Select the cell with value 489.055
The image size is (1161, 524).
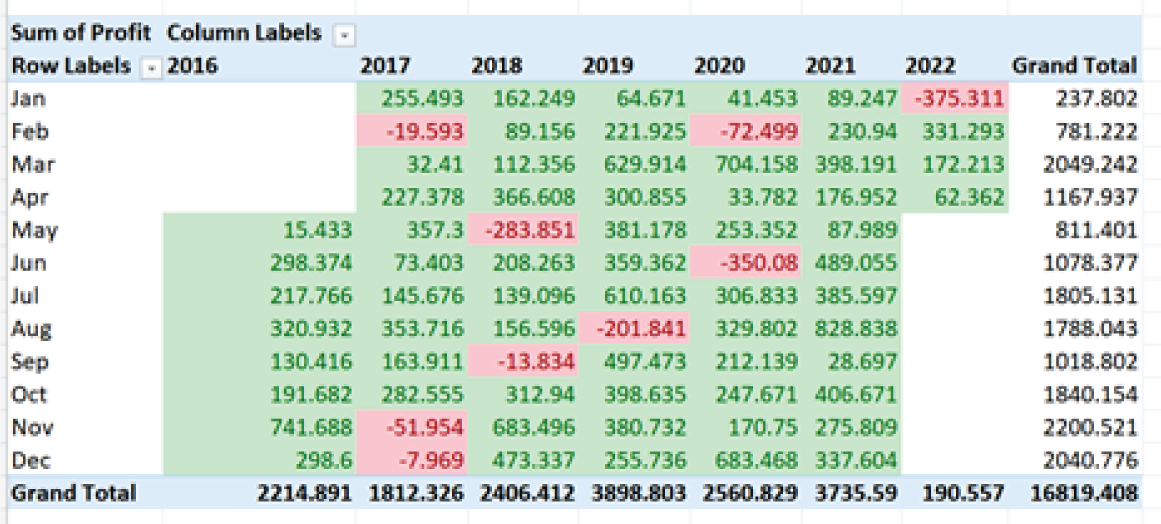(x=852, y=263)
